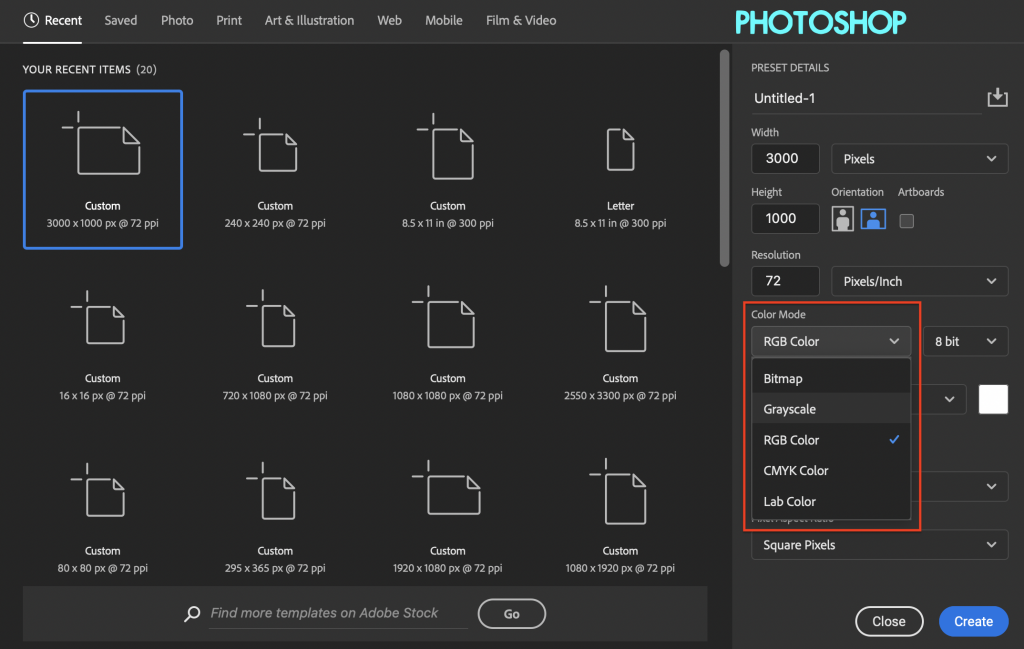This screenshot has width=1024, height=649.
Task: Click the Untitled-1 document name field
Action: (x=866, y=99)
